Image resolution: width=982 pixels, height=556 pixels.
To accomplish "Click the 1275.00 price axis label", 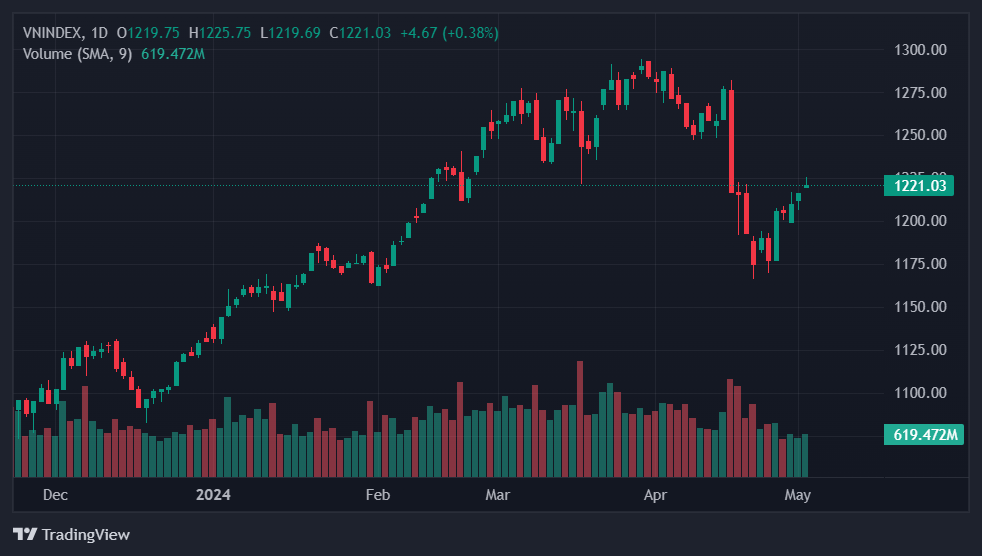I will (919, 93).
